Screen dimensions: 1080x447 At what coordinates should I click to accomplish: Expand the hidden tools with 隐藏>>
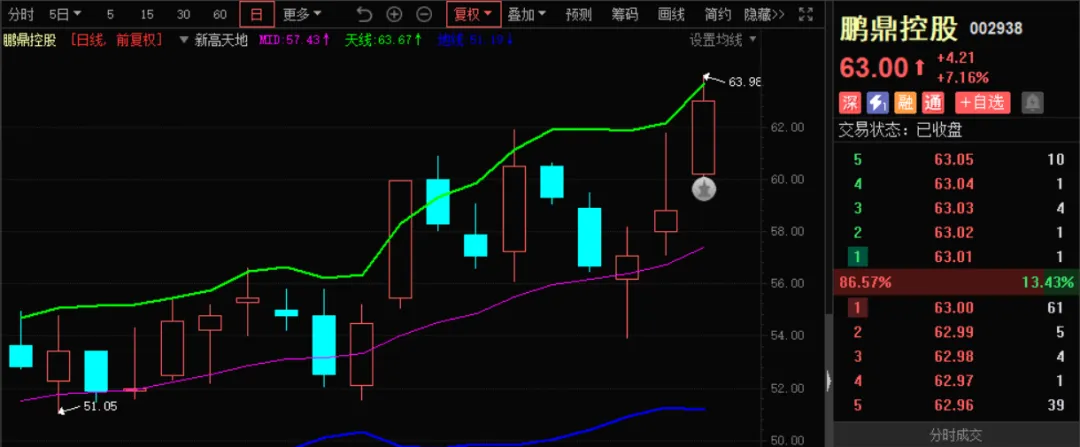coord(765,14)
